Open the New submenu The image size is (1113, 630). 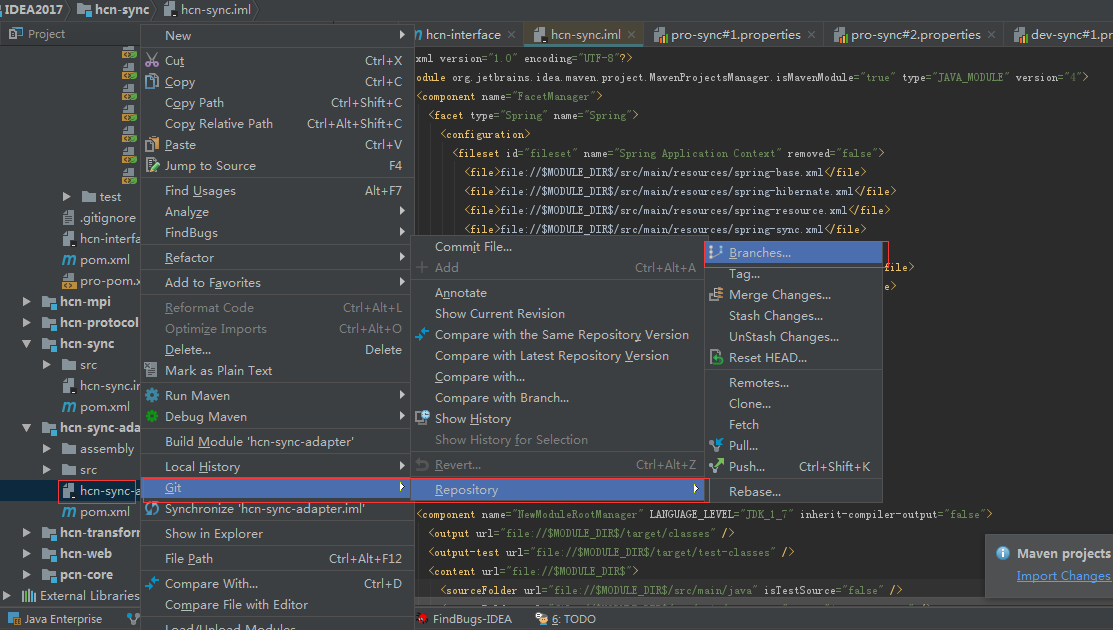275,35
